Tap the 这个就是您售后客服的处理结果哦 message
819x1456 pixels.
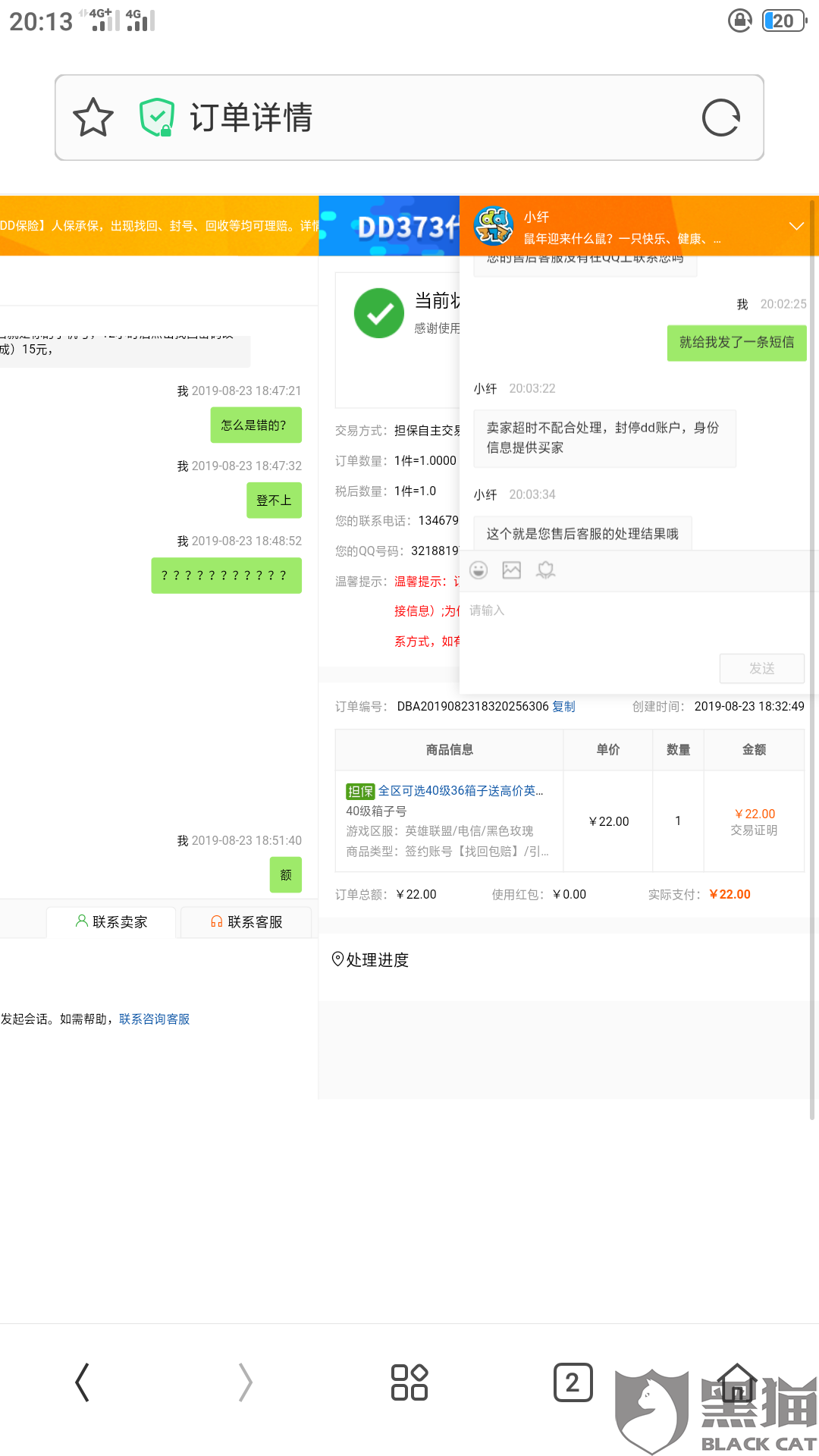(582, 533)
